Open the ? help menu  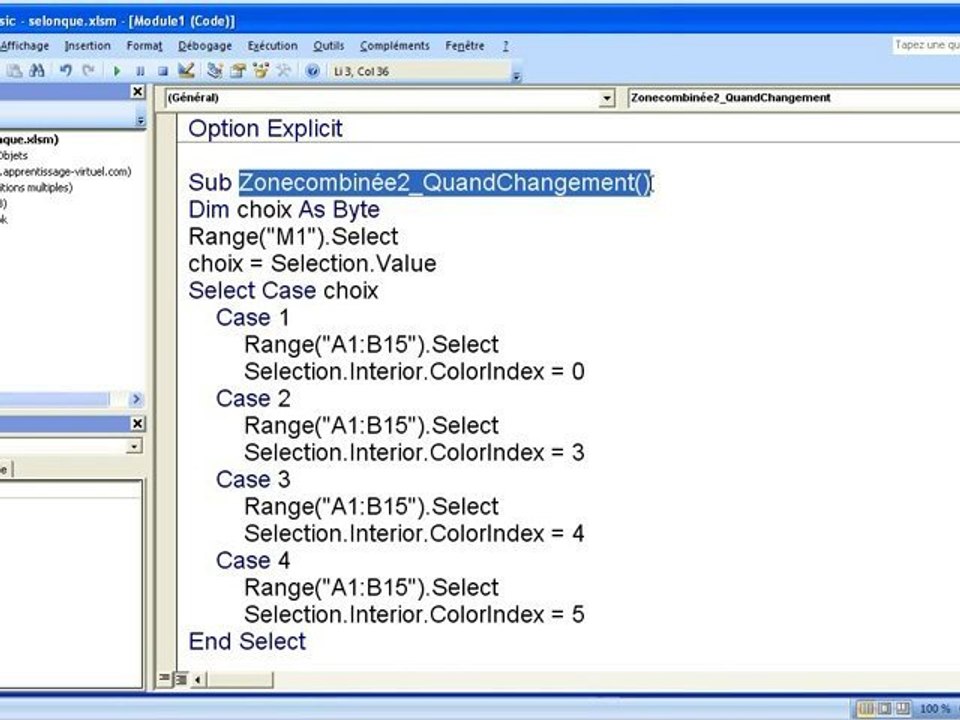[506, 46]
